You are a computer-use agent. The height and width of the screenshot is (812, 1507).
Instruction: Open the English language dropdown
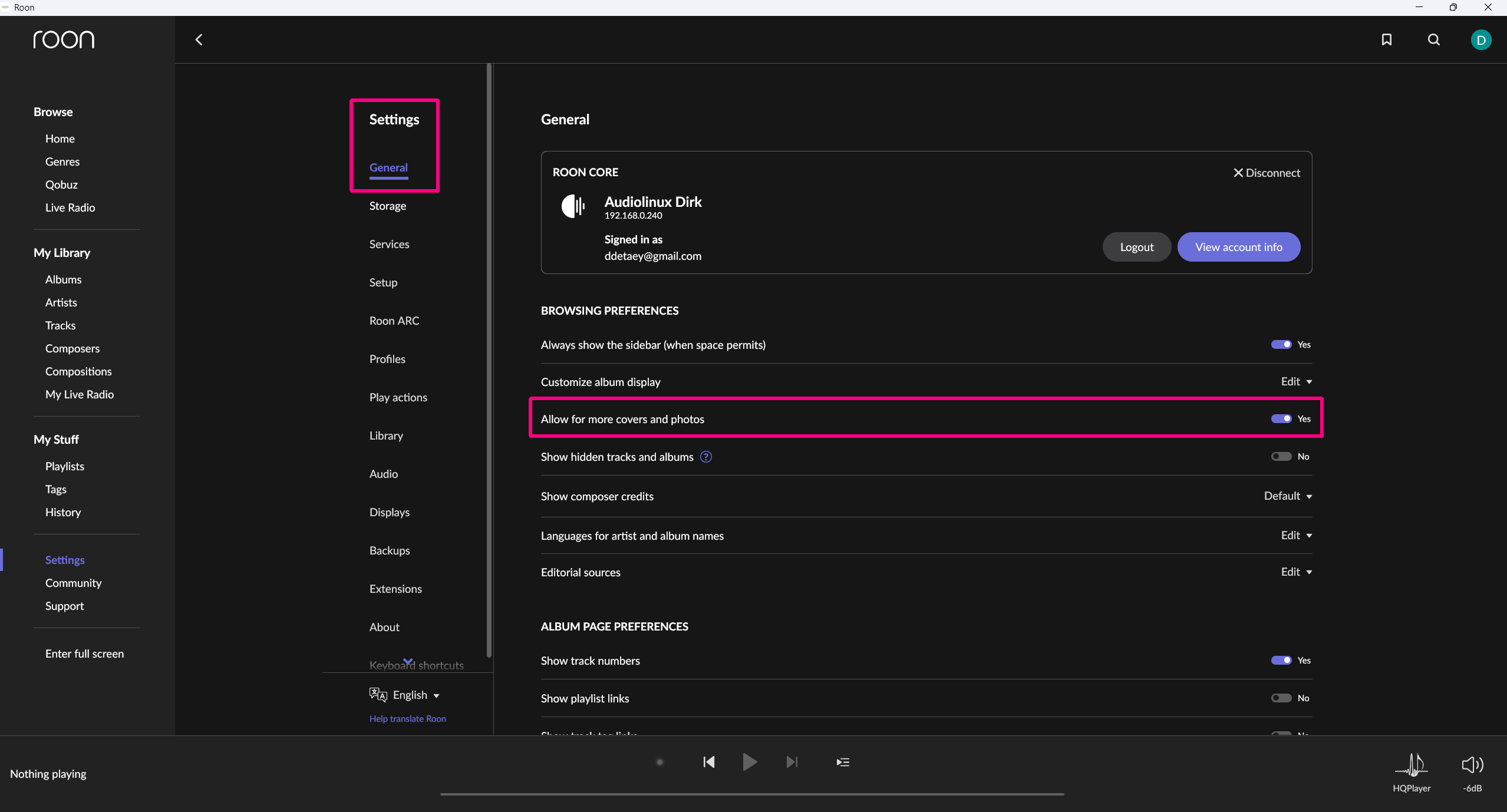(416, 695)
